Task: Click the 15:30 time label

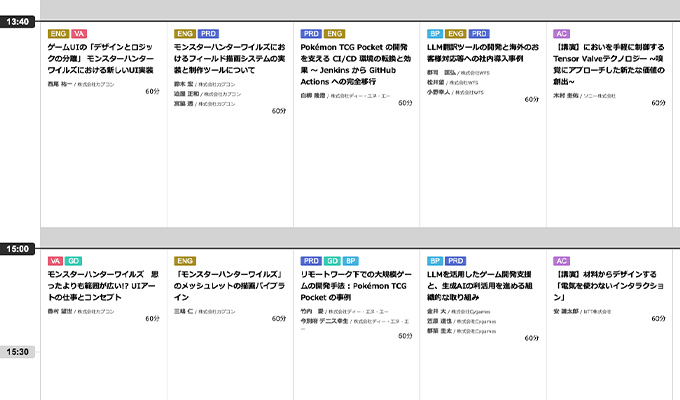Action: pos(17,352)
